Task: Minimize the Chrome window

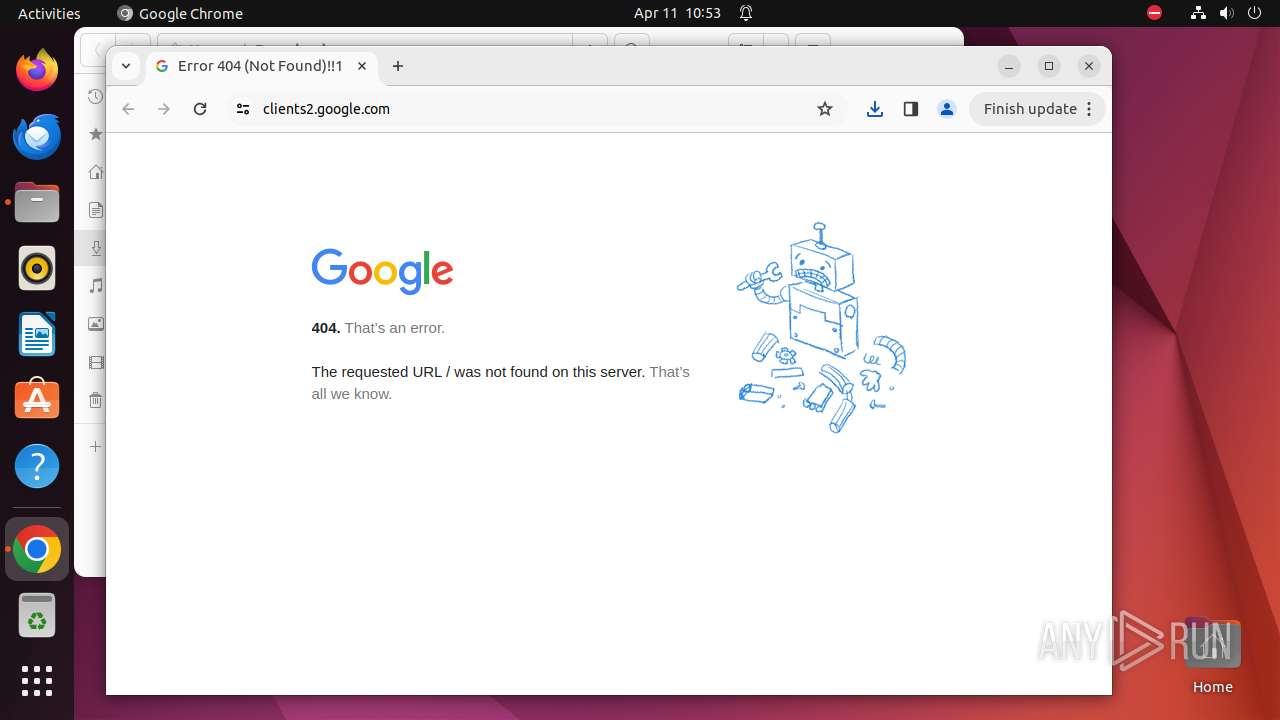Action: pos(1009,66)
